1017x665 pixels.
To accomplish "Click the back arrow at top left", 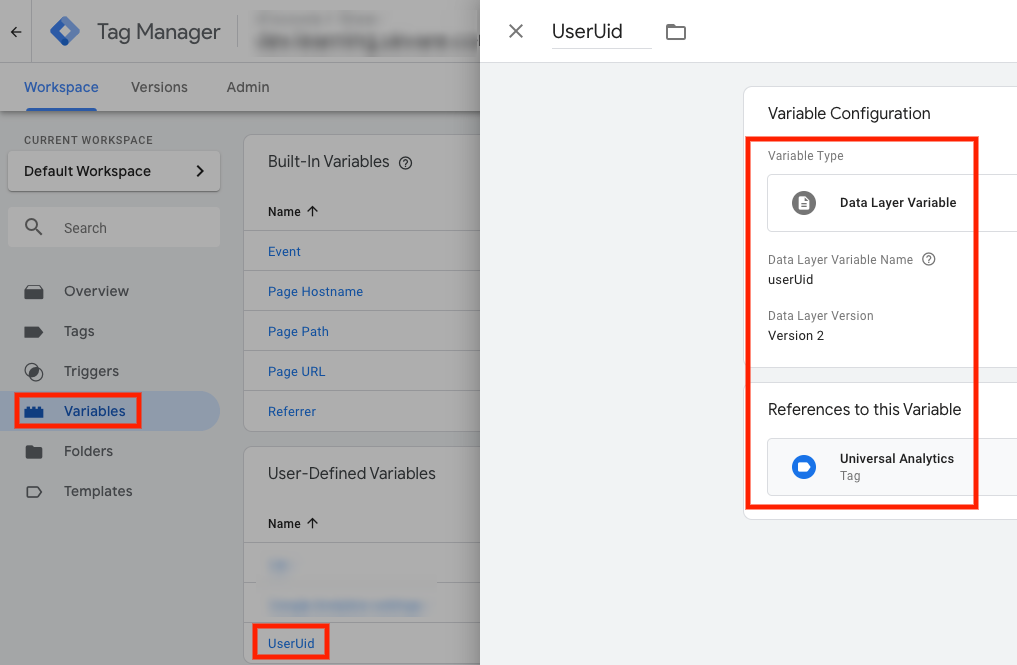I will coord(15,31).
